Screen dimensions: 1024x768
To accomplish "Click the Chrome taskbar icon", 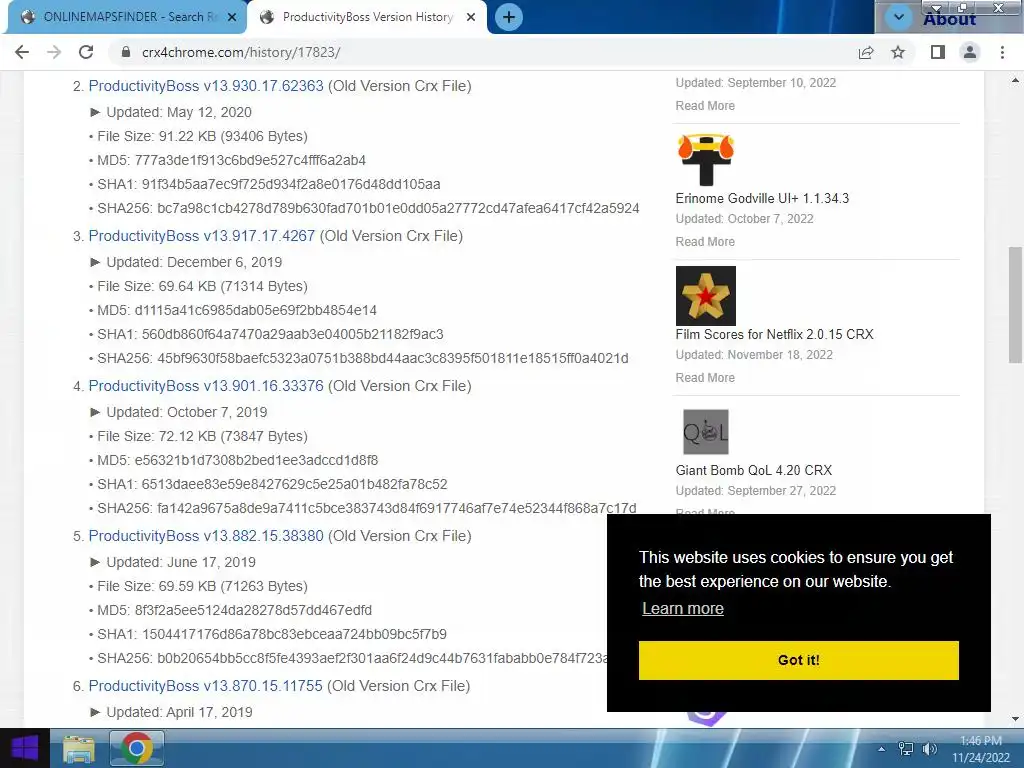I will point(136,748).
